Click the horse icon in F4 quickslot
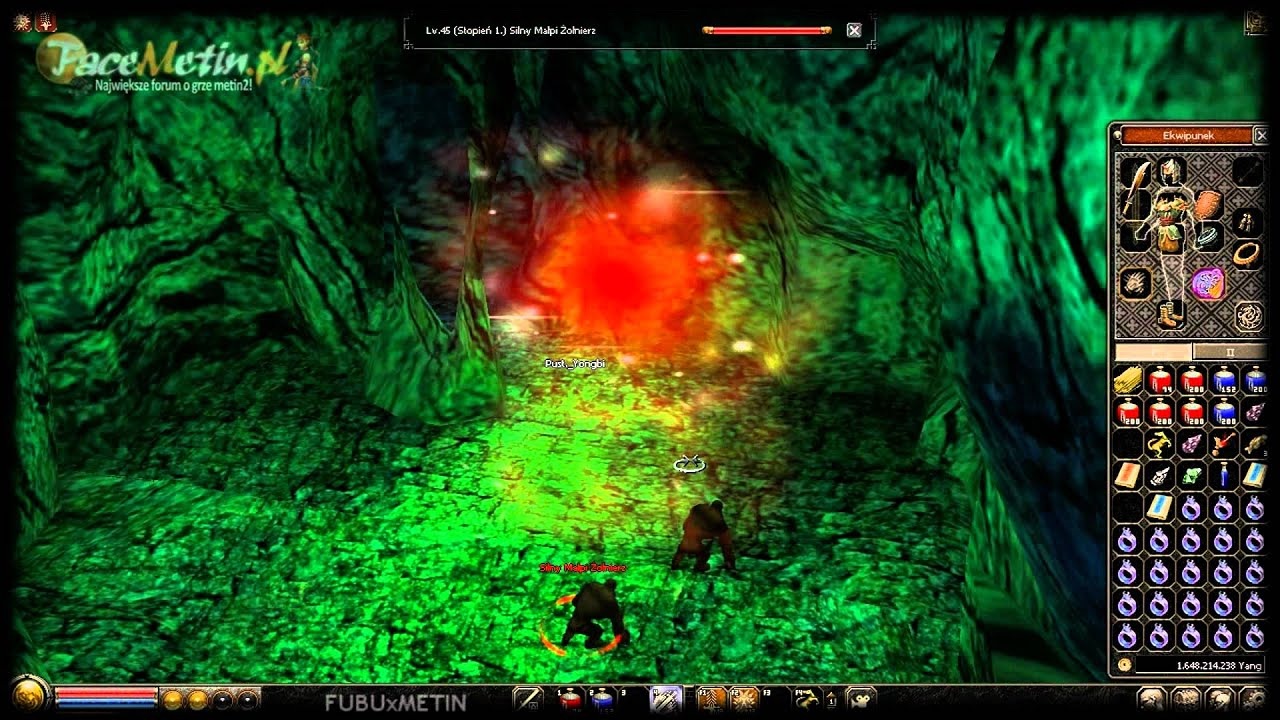This screenshot has height=720, width=1280. point(807,700)
